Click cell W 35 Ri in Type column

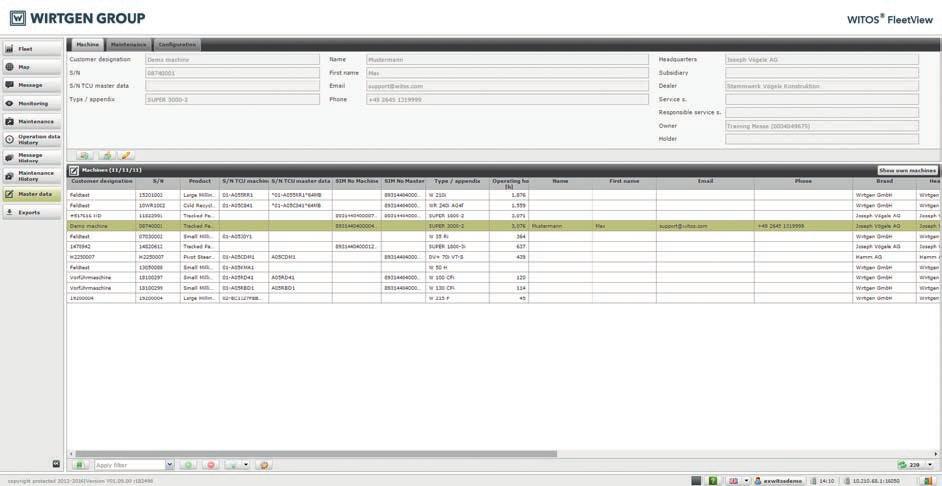pyautogui.click(x=456, y=236)
